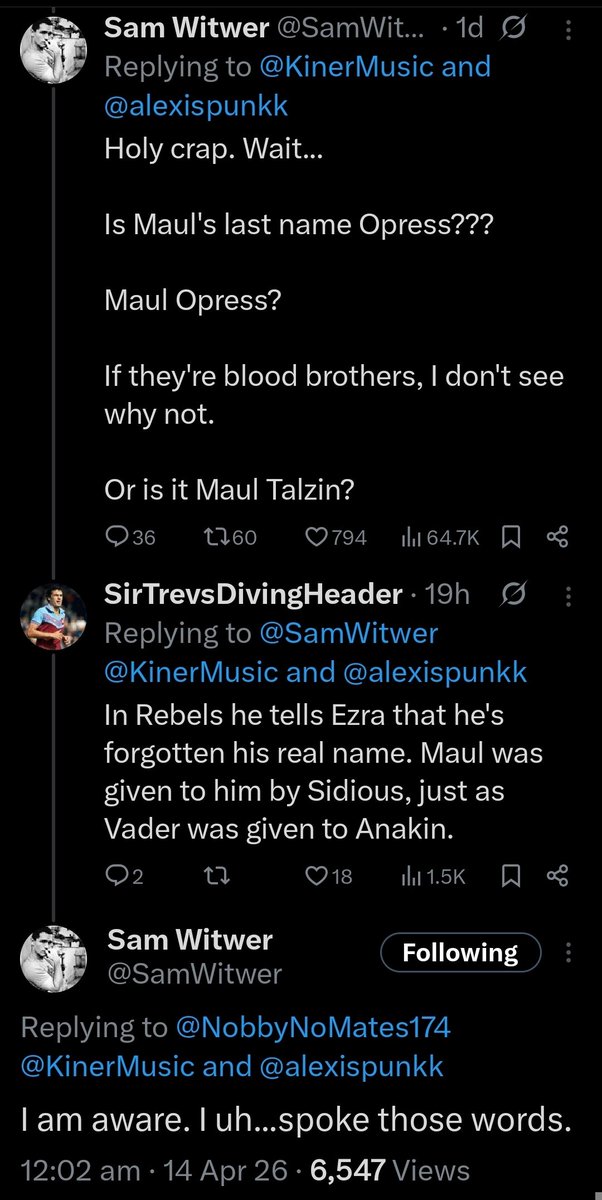
Task: Share Sam Witwer's first tweet
Action: (x=558, y=537)
